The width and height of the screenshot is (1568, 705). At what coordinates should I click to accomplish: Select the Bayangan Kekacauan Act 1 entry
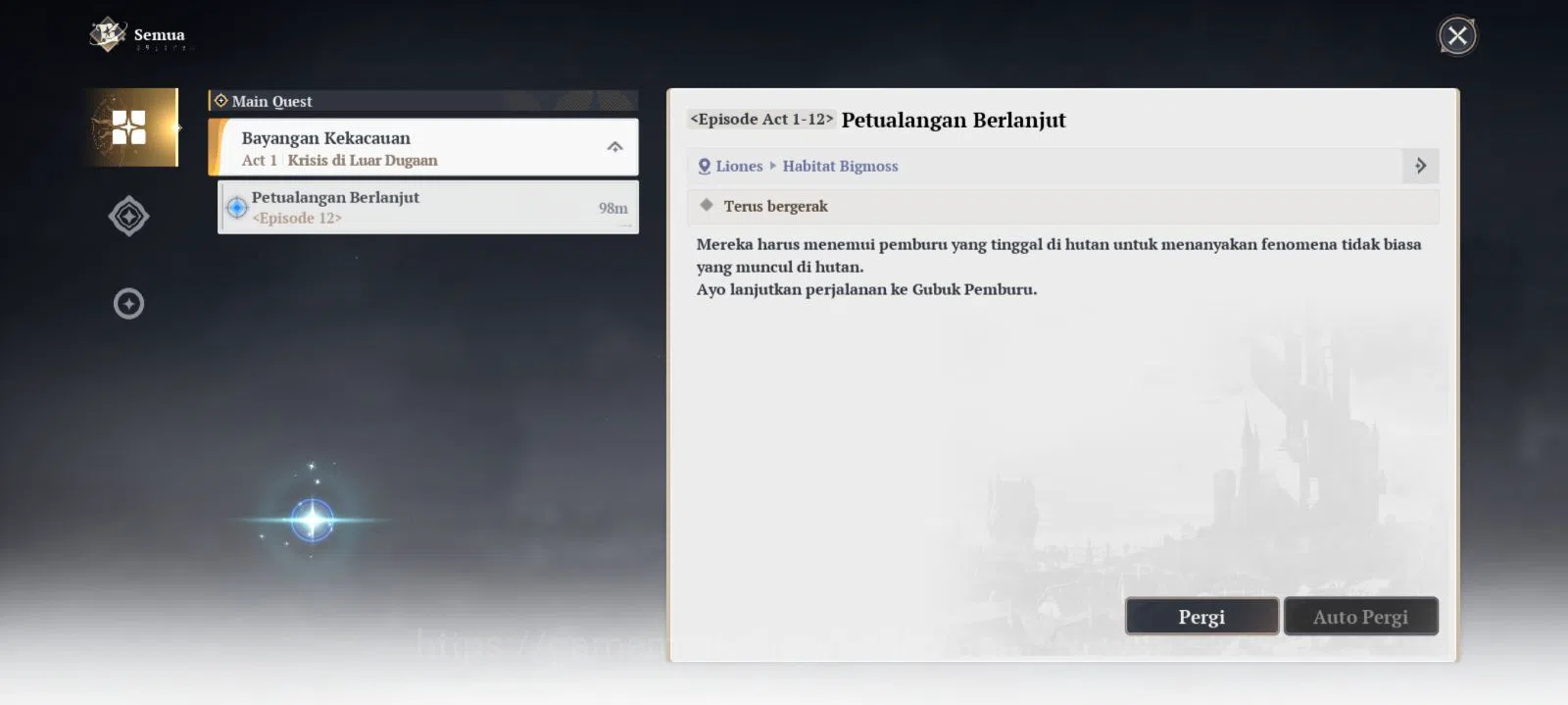423,147
